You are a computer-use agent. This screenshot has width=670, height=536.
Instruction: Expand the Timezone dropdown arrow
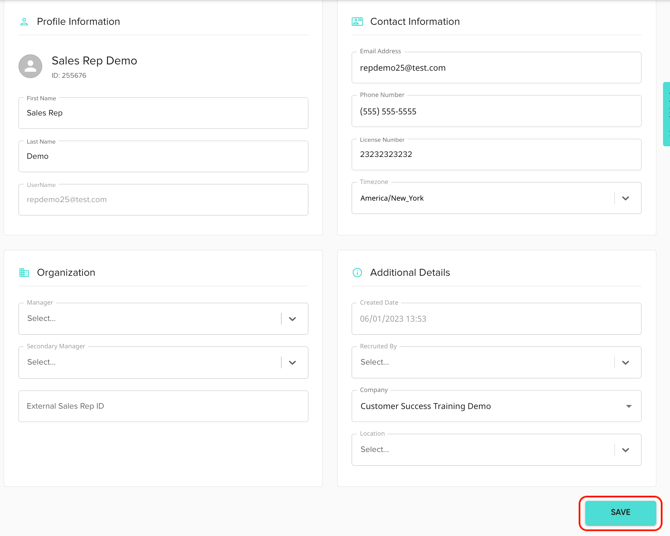click(625, 198)
